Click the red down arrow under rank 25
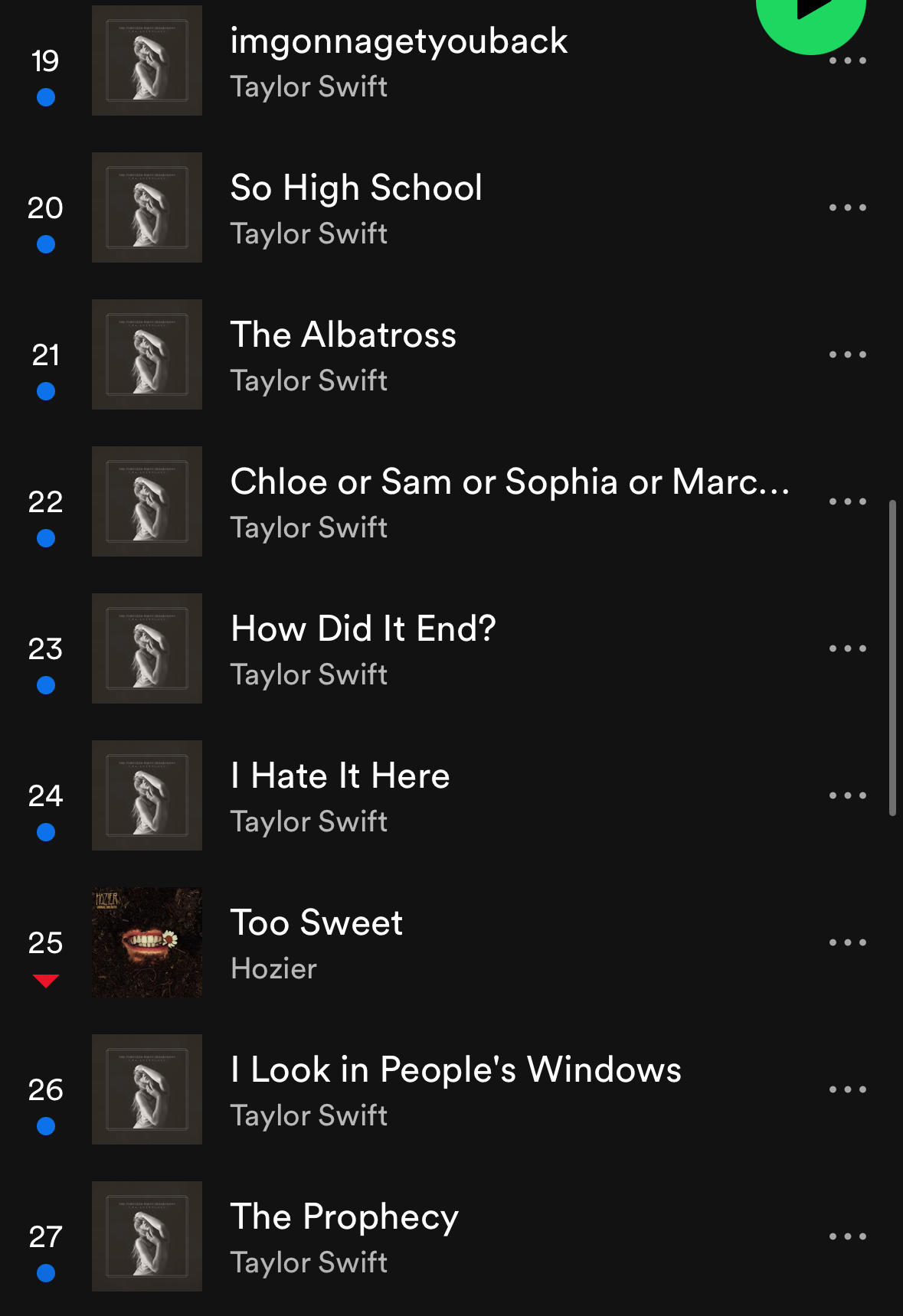The height and width of the screenshot is (1316, 903). (46, 981)
